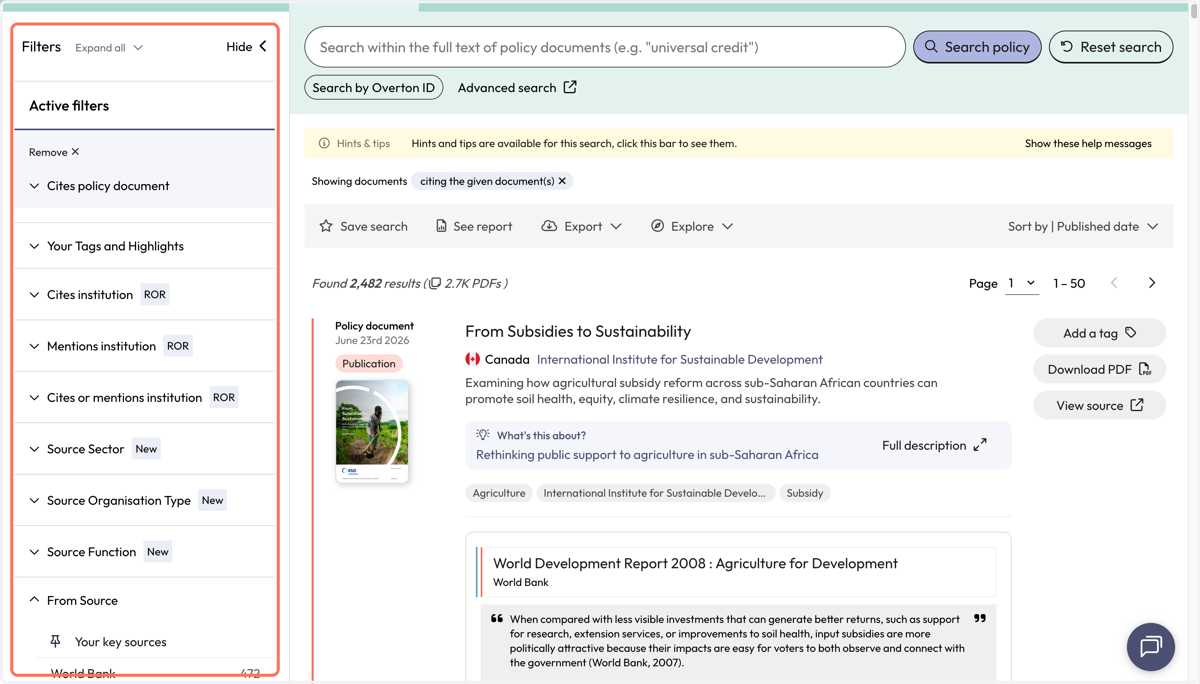Click the document cover thumbnail
1200x684 pixels.
372,431
